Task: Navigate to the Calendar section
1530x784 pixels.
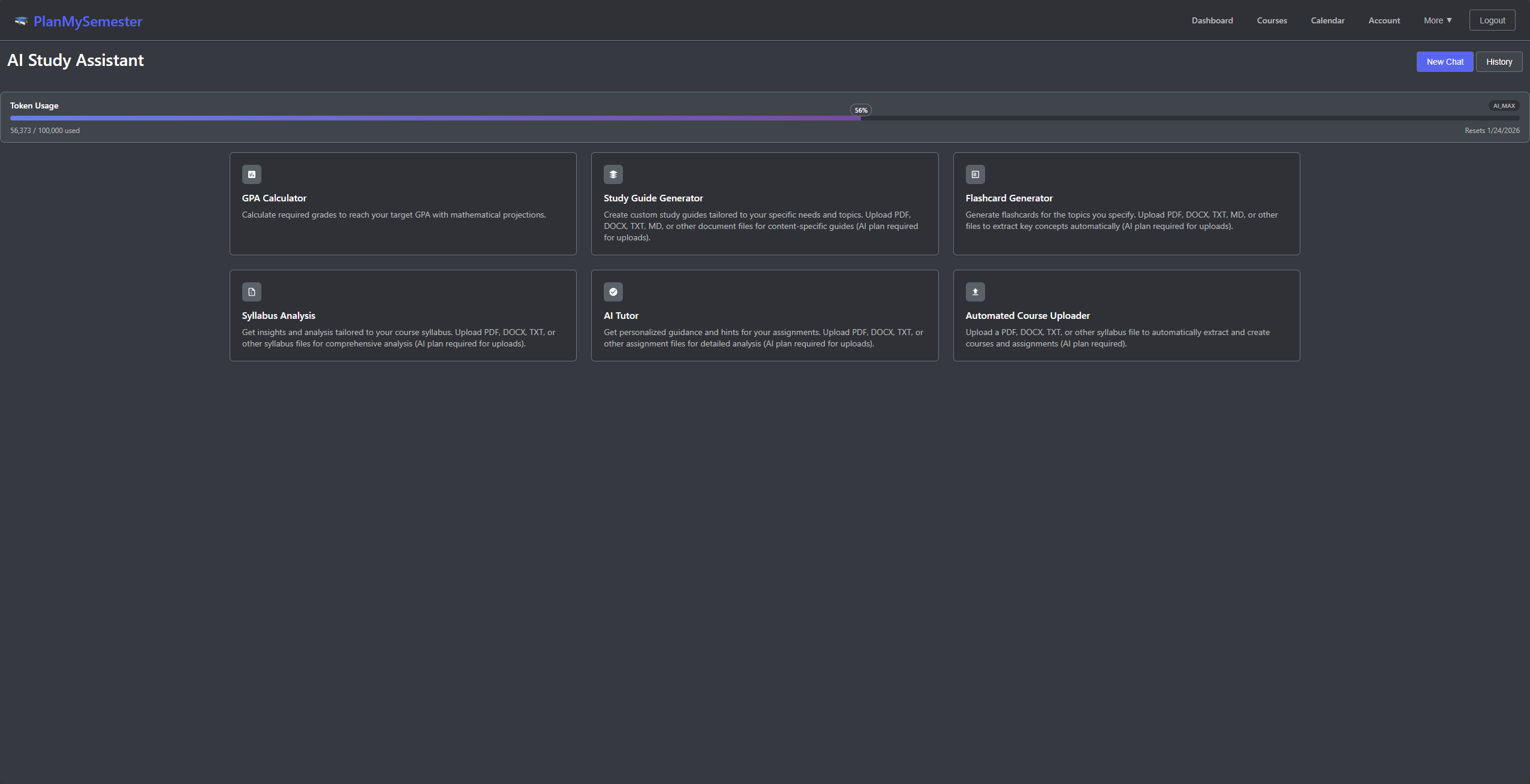Action: [1327, 20]
